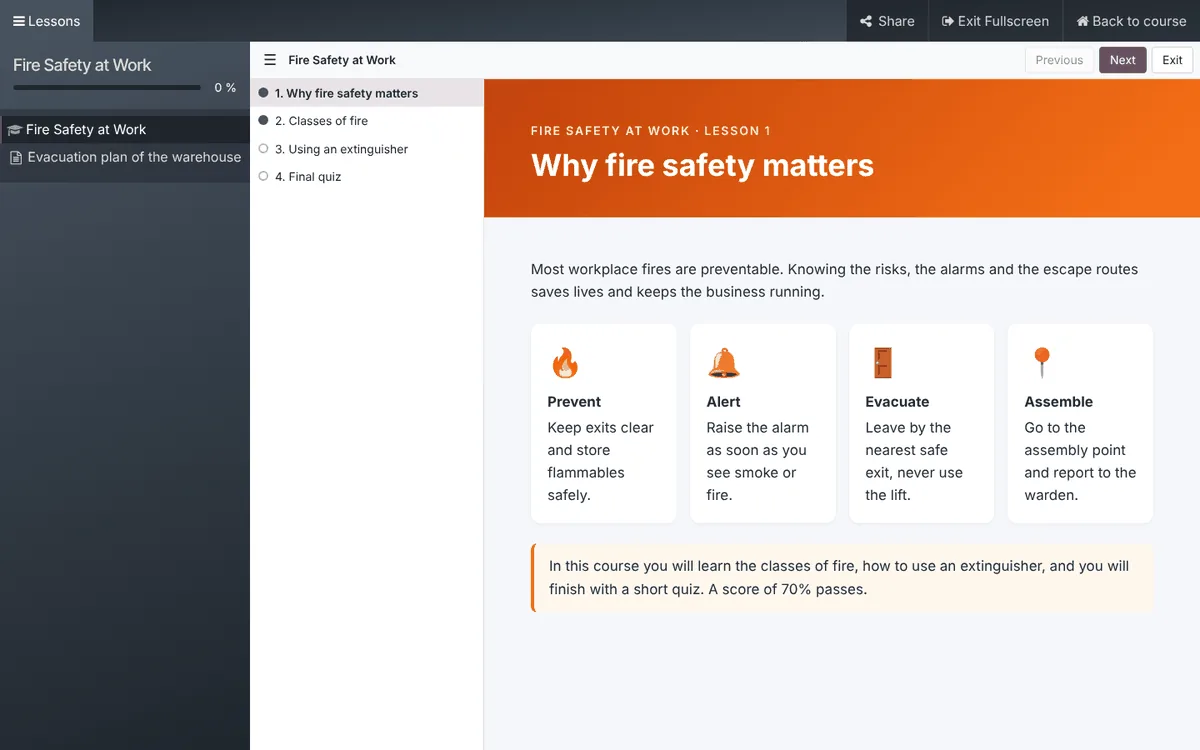The height and width of the screenshot is (750, 1200).
Task: Click the course progress bar
Action: (107, 88)
